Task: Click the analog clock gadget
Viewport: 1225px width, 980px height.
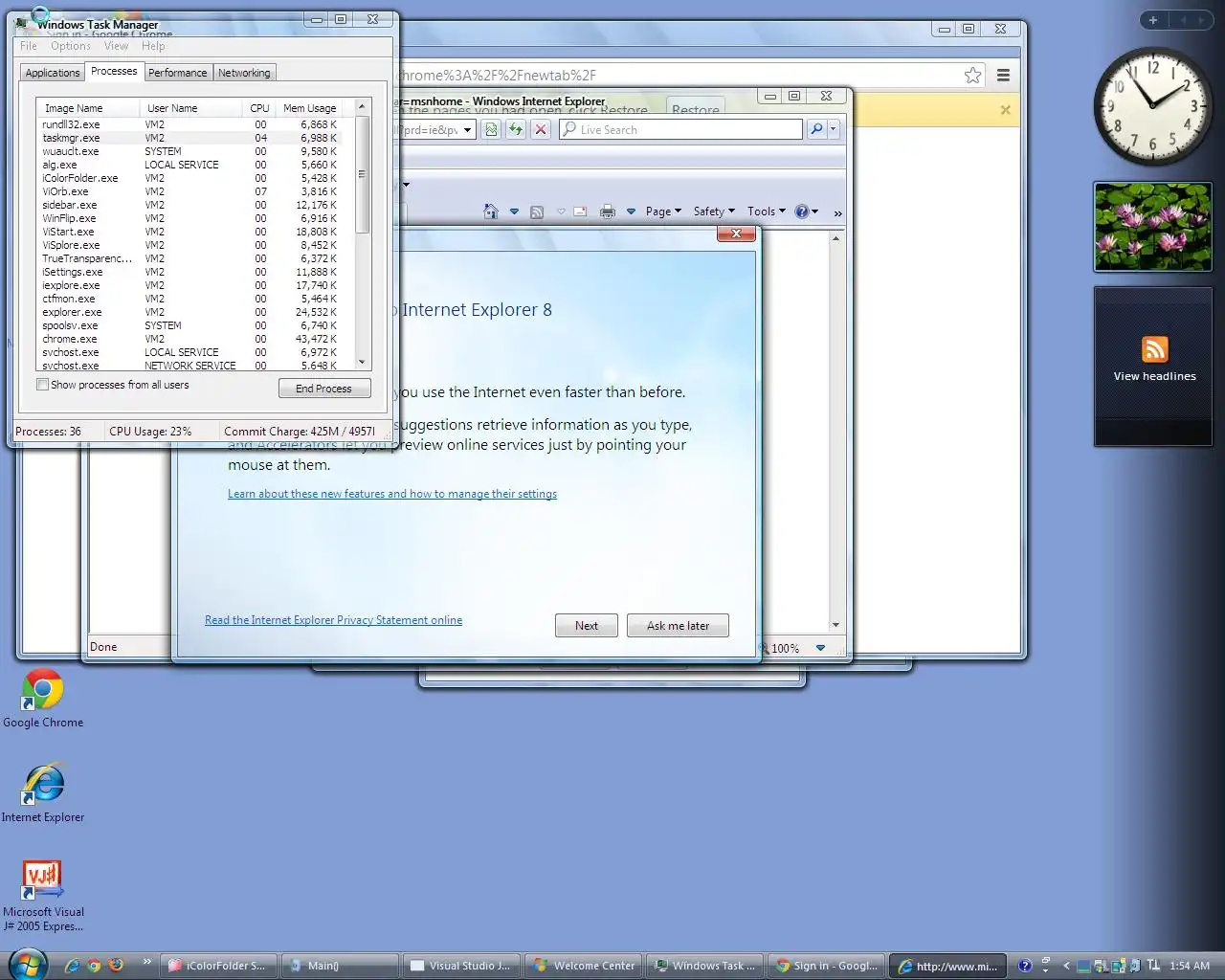Action: [x=1152, y=105]
